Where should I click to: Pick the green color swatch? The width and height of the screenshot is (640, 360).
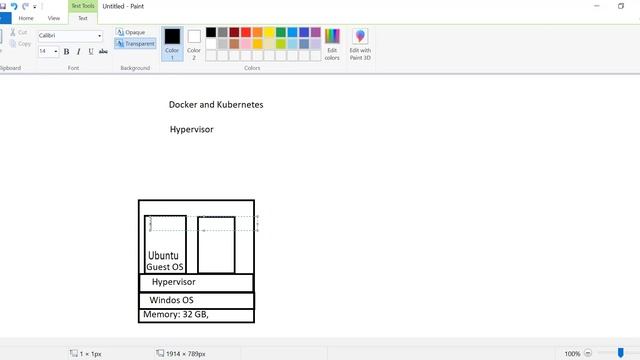point(281,32)
